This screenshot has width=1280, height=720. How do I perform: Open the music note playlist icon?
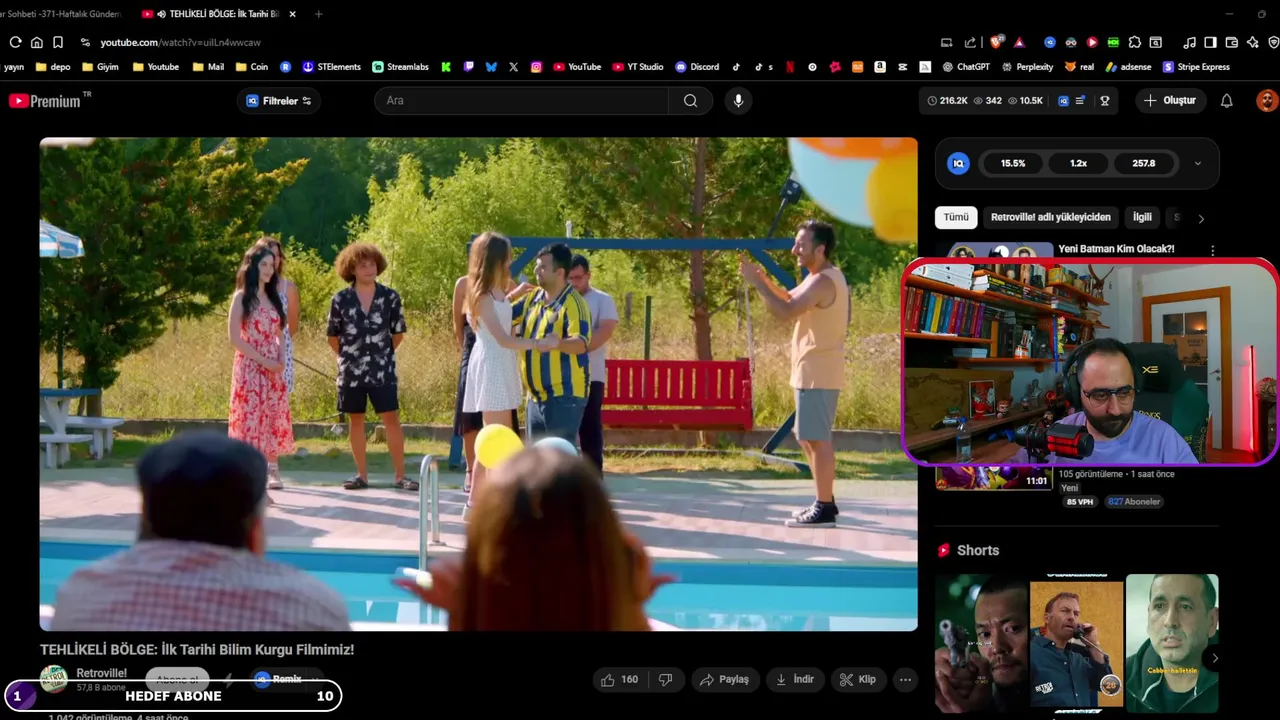[x=1189, y=42]
